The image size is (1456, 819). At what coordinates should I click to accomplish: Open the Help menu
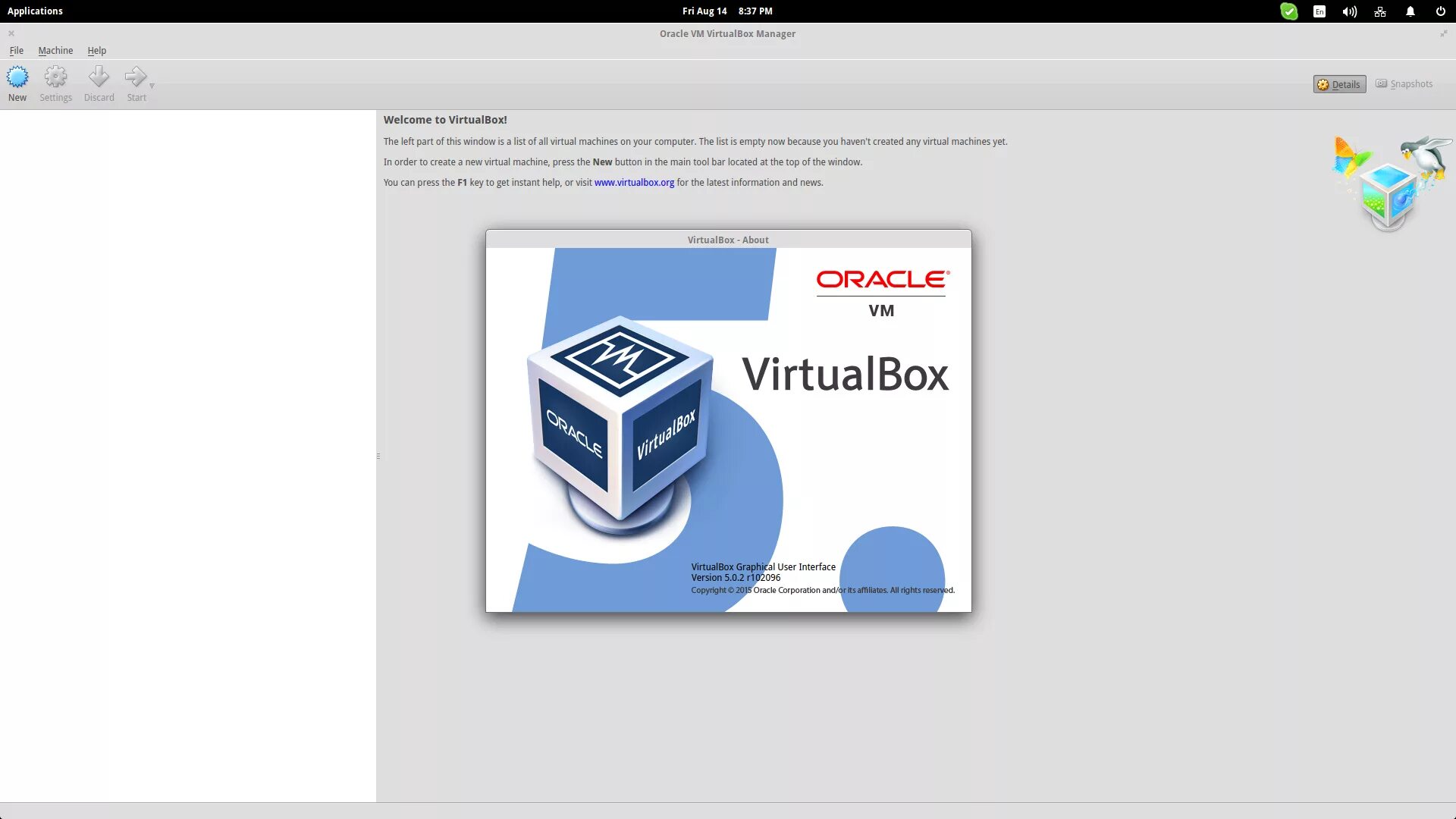[x=96, y=50]
